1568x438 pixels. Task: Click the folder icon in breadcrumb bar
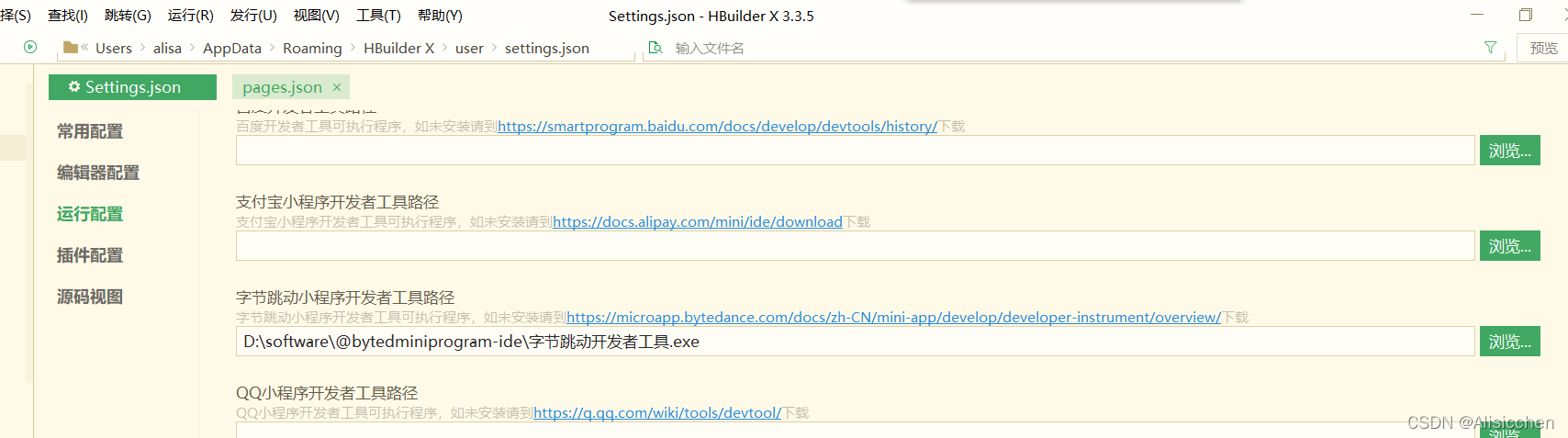pos(71,47)
